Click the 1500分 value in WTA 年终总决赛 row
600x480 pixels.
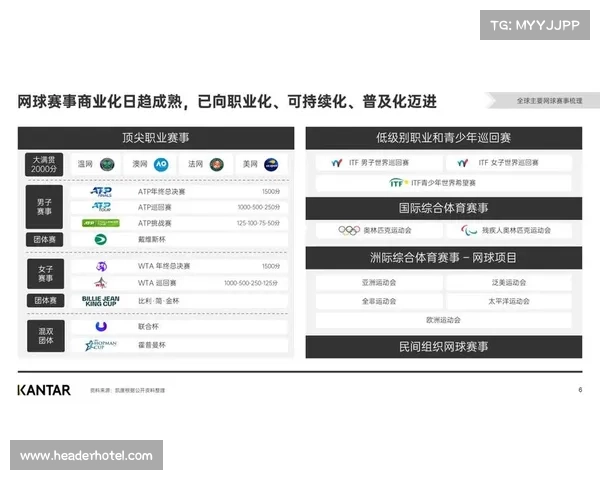coord(271,266)
